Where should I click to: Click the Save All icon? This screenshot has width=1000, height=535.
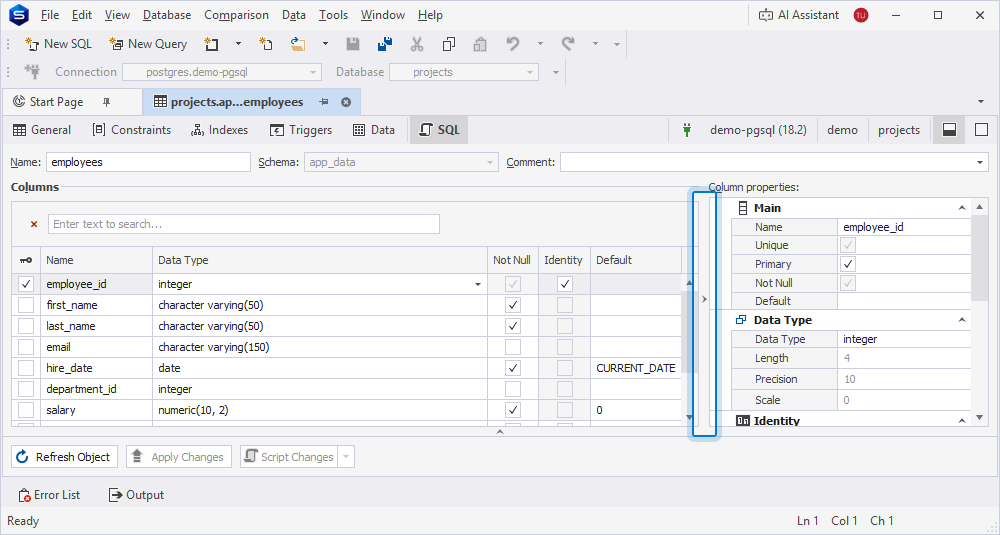click(385, 44)
